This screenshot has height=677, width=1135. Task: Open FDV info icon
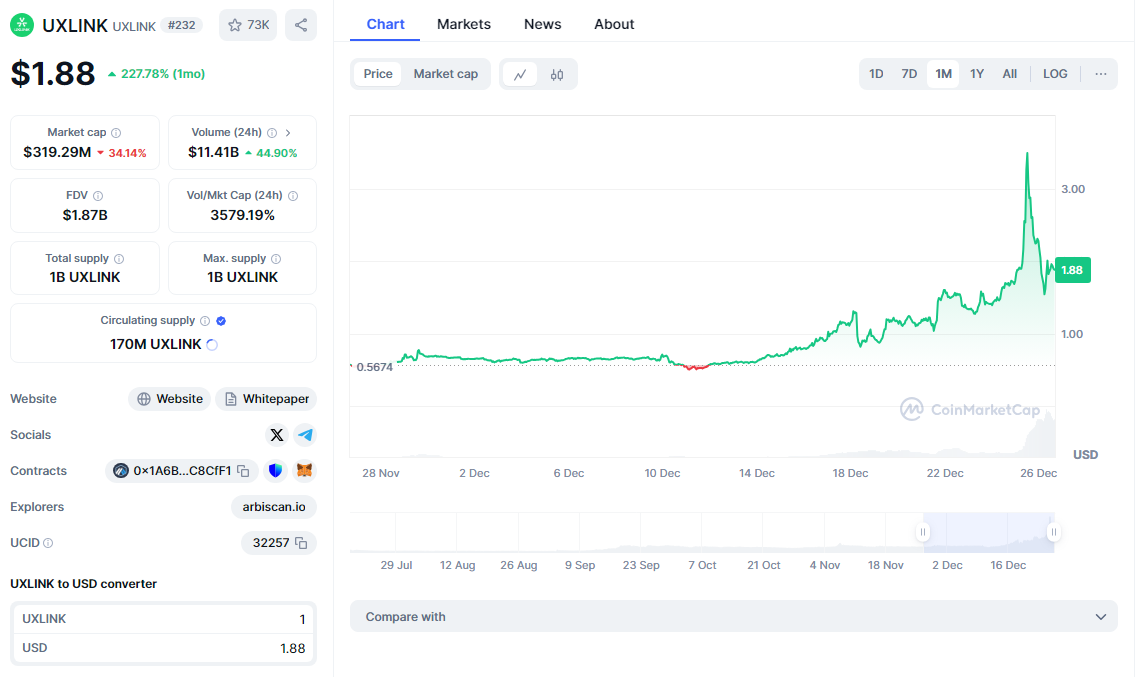pyautogui.click(x=98, y=195)
